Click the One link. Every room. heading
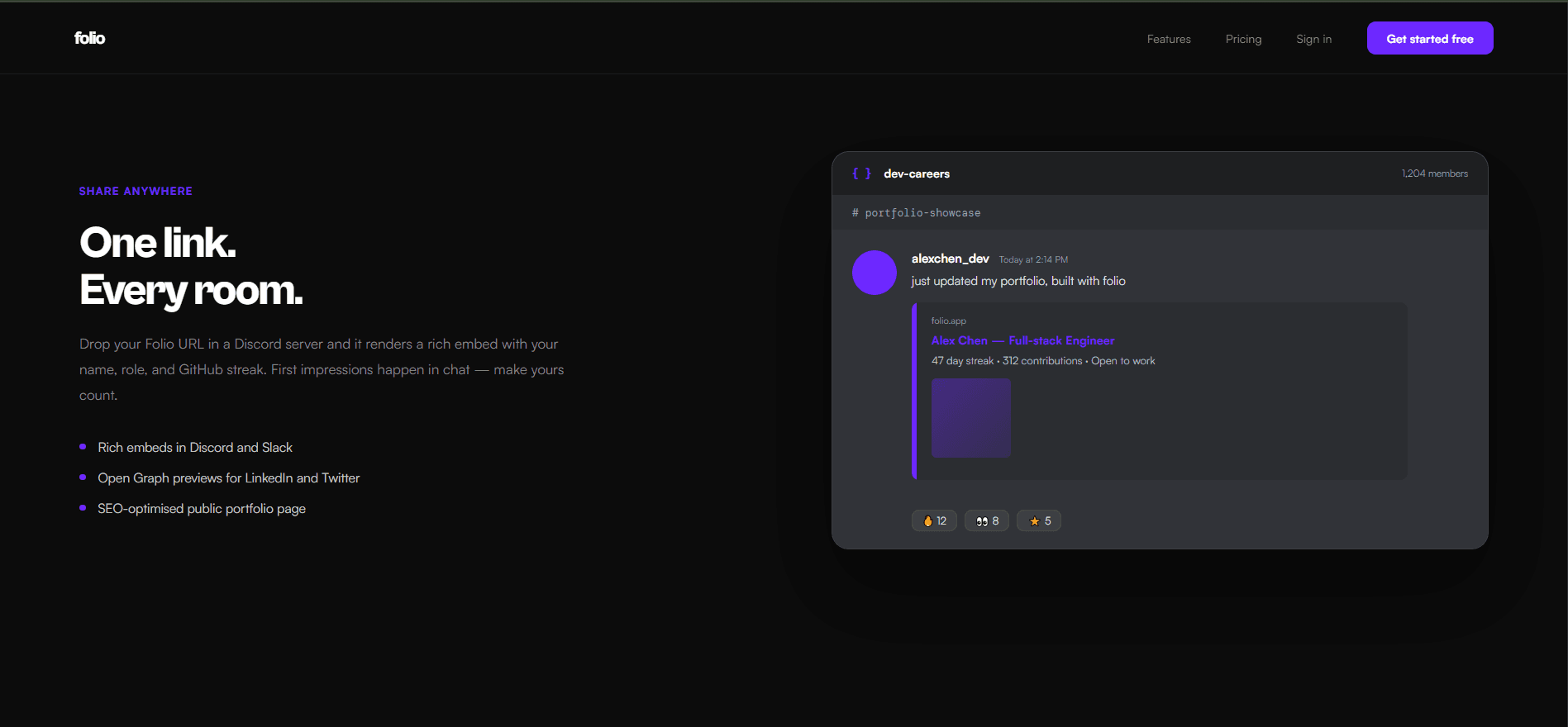1568x727 pixels. (191, 266)
